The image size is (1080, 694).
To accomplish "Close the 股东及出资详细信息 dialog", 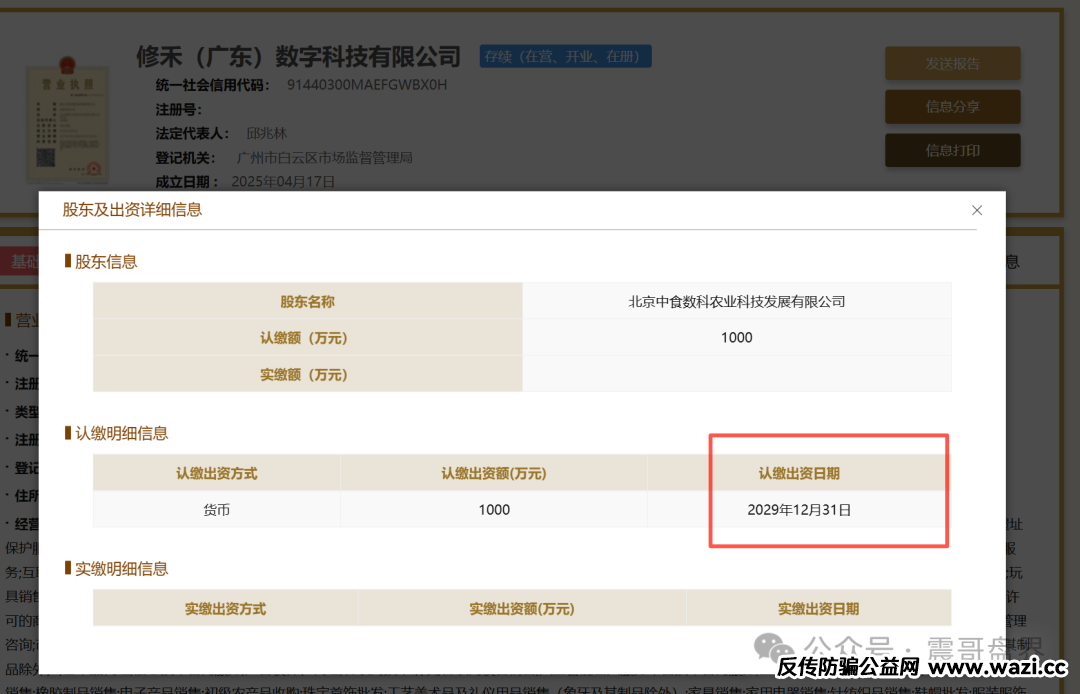I will [977, 210].
